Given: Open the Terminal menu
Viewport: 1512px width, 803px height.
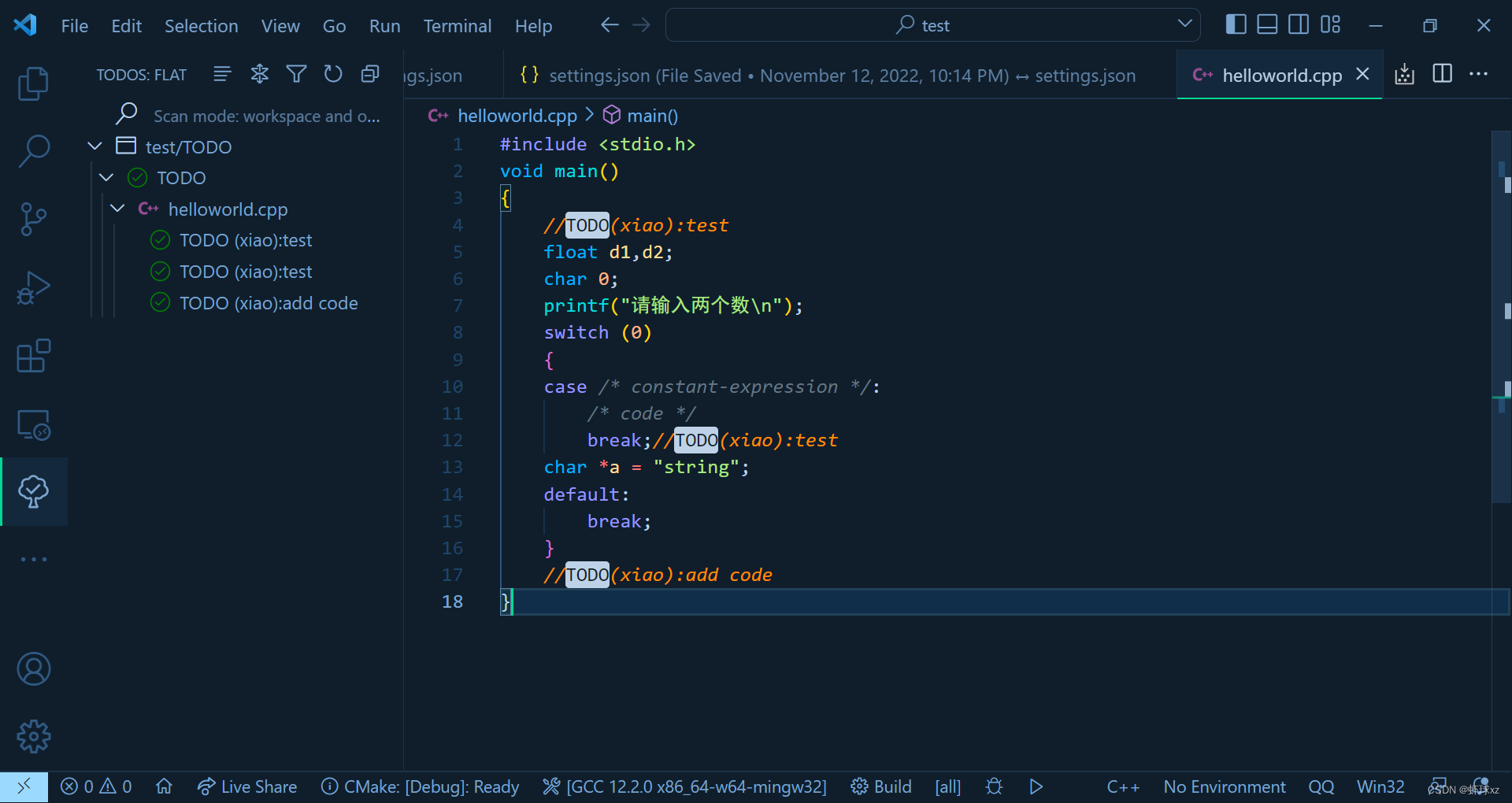Looking at the screenshot, I should (x=458, y=26).
